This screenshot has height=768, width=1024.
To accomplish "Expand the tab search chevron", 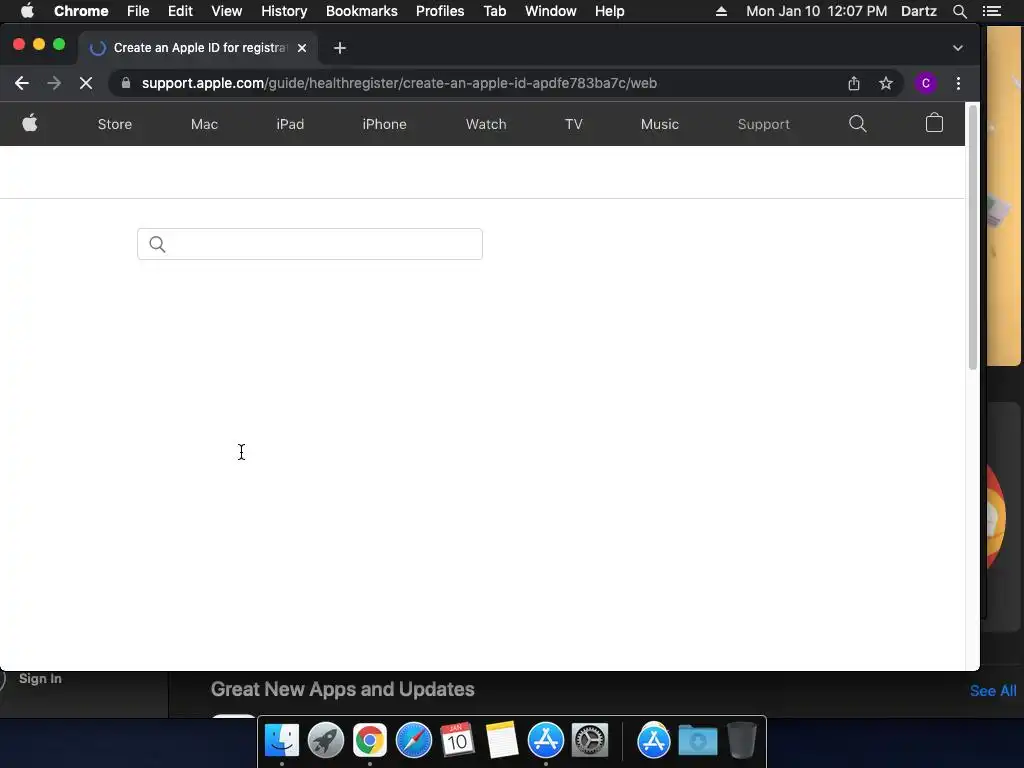I will pyautogui.click(x=957, y=48).
